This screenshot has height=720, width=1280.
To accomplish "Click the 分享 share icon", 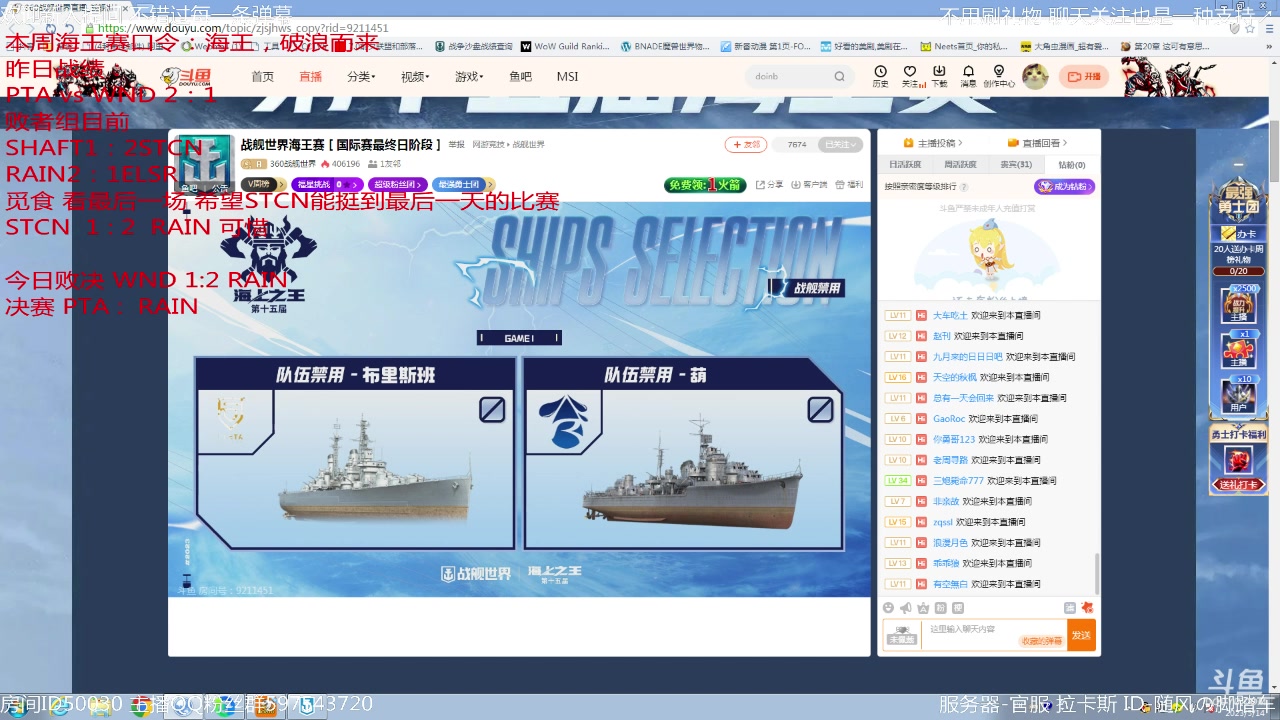I will tap(769, 184).
